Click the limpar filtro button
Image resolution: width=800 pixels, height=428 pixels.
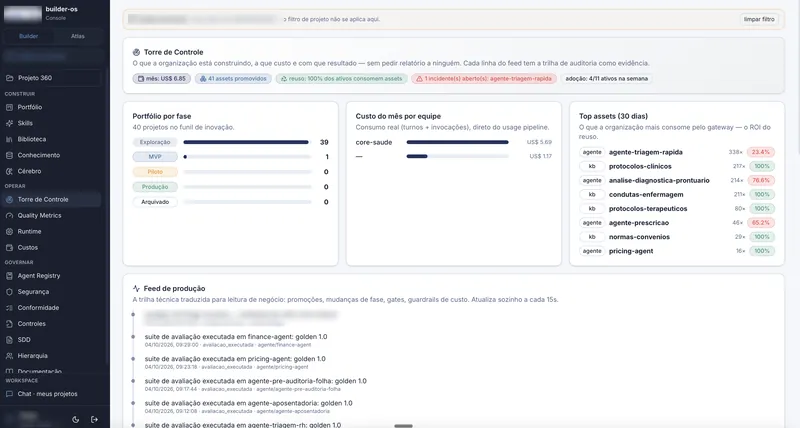[759, 19]
